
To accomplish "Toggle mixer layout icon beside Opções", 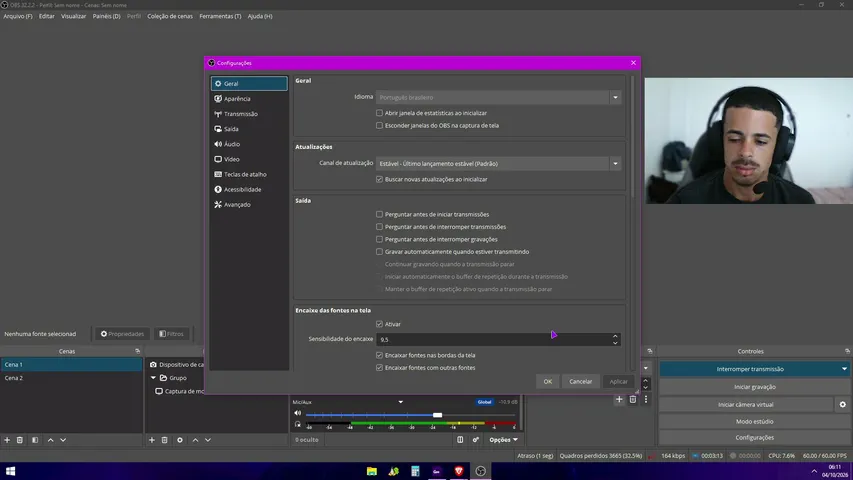I will click(x=460, y=440).
